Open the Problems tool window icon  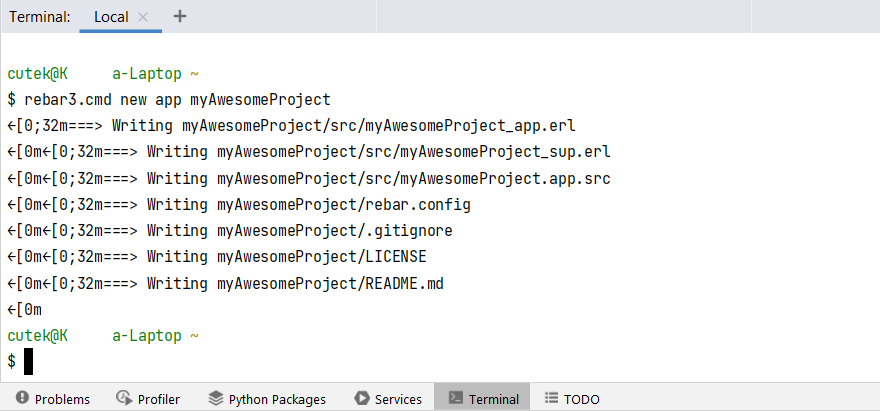[22, 398]
